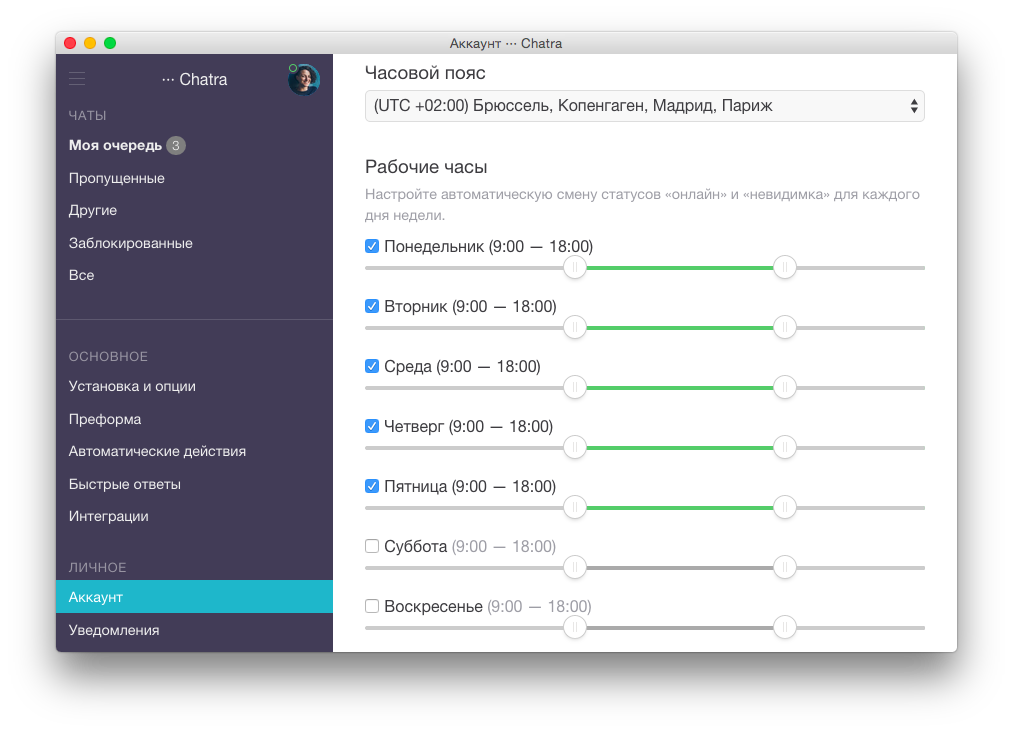Click the Вторник start time slider handle

click(x=575, y=328)
